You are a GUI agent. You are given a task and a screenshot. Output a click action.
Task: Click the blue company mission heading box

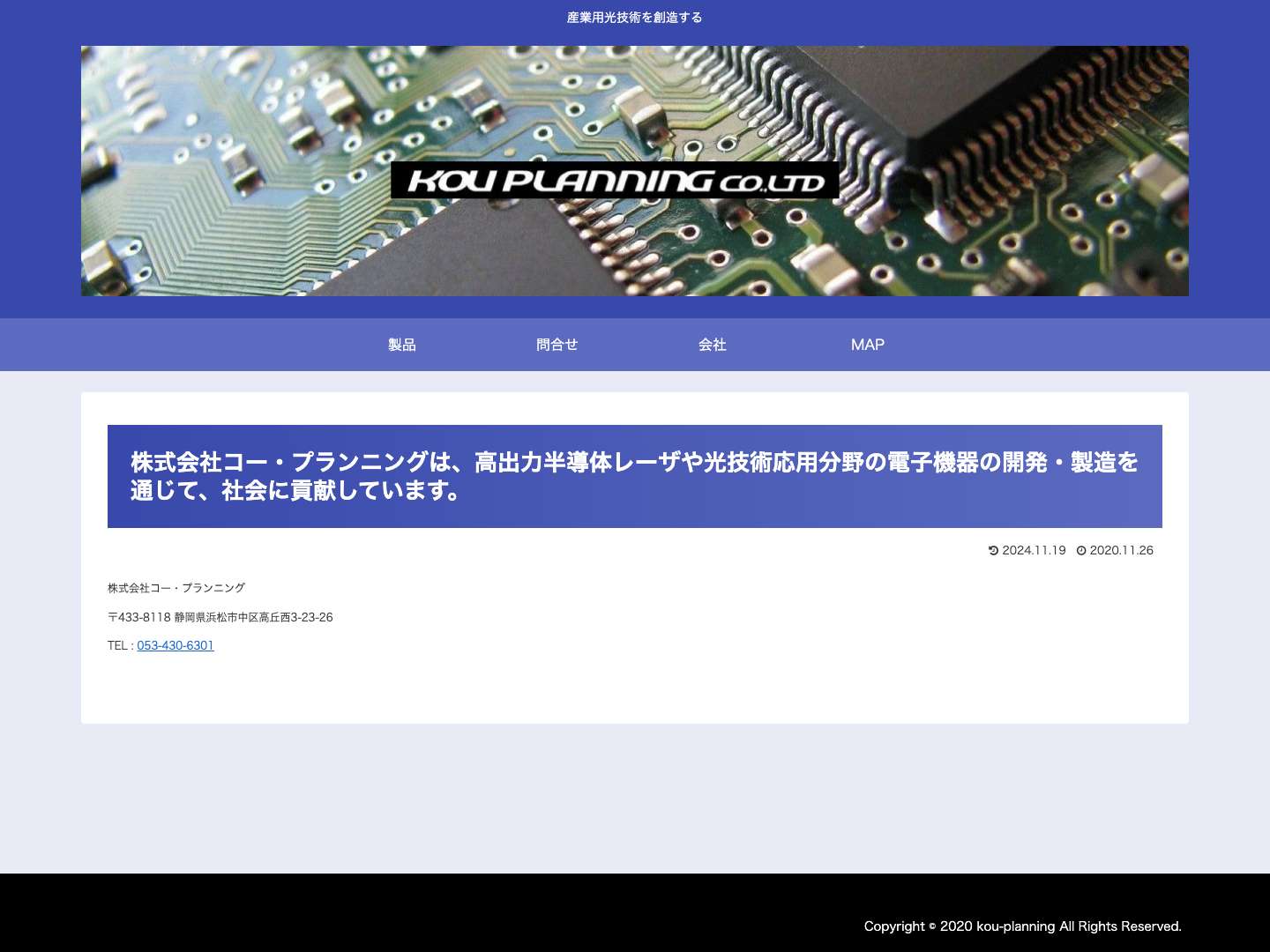[x=634, y=476]
